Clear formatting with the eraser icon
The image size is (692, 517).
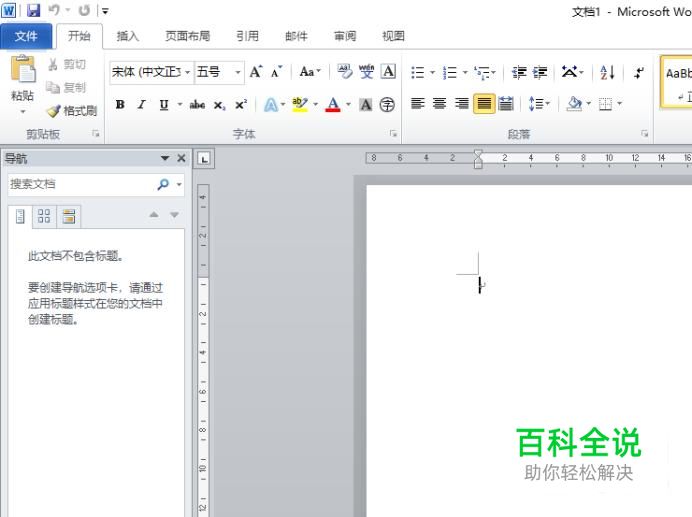(x=345, y=72)
